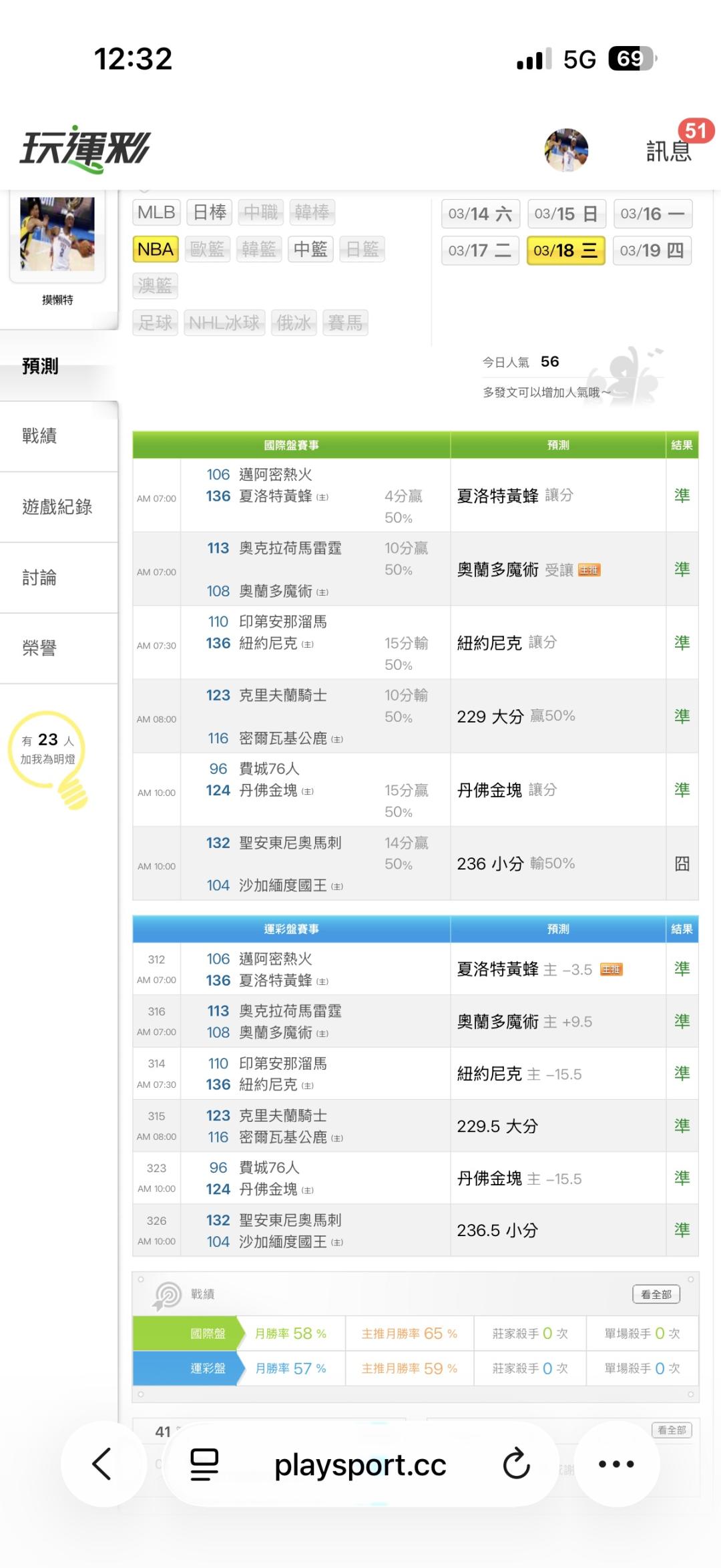Viewport: 721px width, 1568px height.
Task: Select the MLB league filter
Action: [156, 213]
